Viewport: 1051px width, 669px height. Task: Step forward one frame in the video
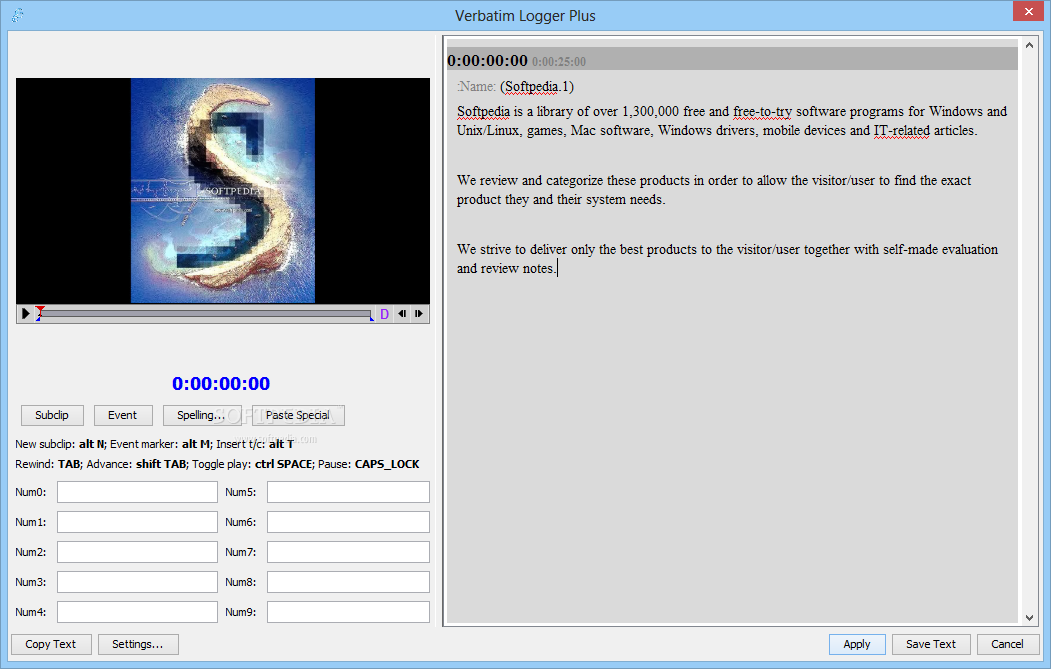point(419,313)
